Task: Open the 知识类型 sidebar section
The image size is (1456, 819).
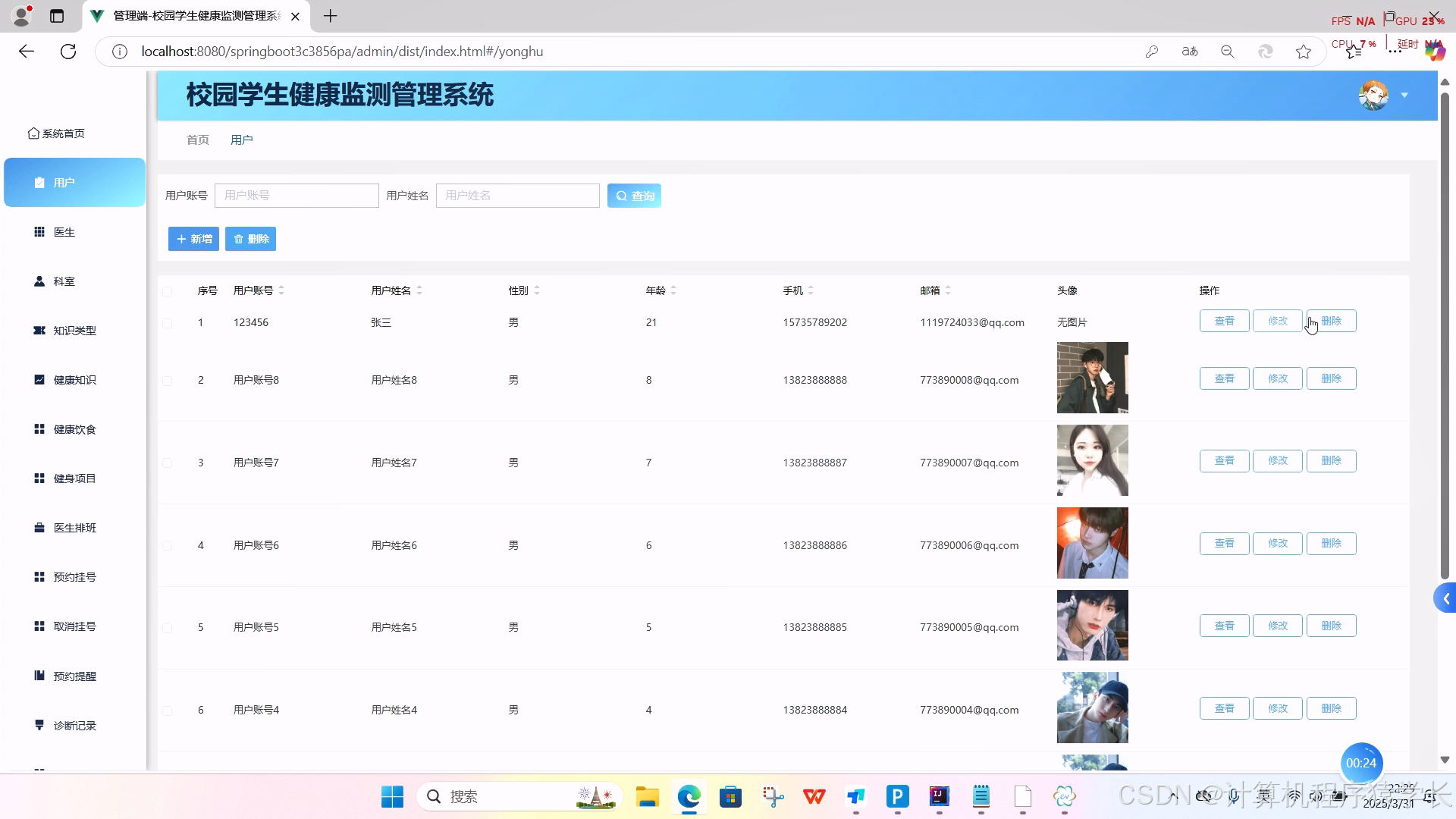Action: pyautogui.click(x=74, y=330)
